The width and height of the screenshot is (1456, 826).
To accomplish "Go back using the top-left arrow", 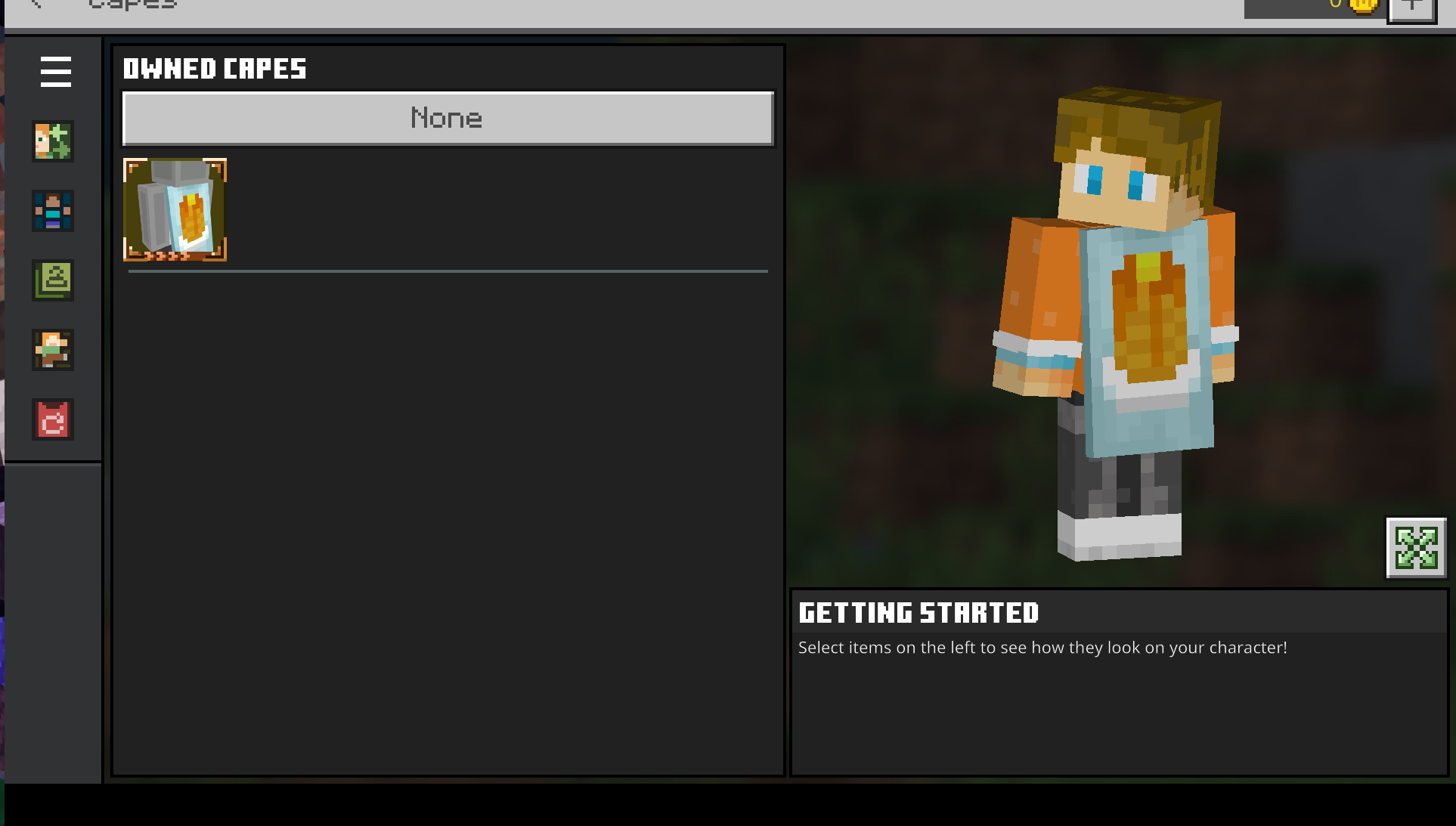I will [x=36, y=5].
